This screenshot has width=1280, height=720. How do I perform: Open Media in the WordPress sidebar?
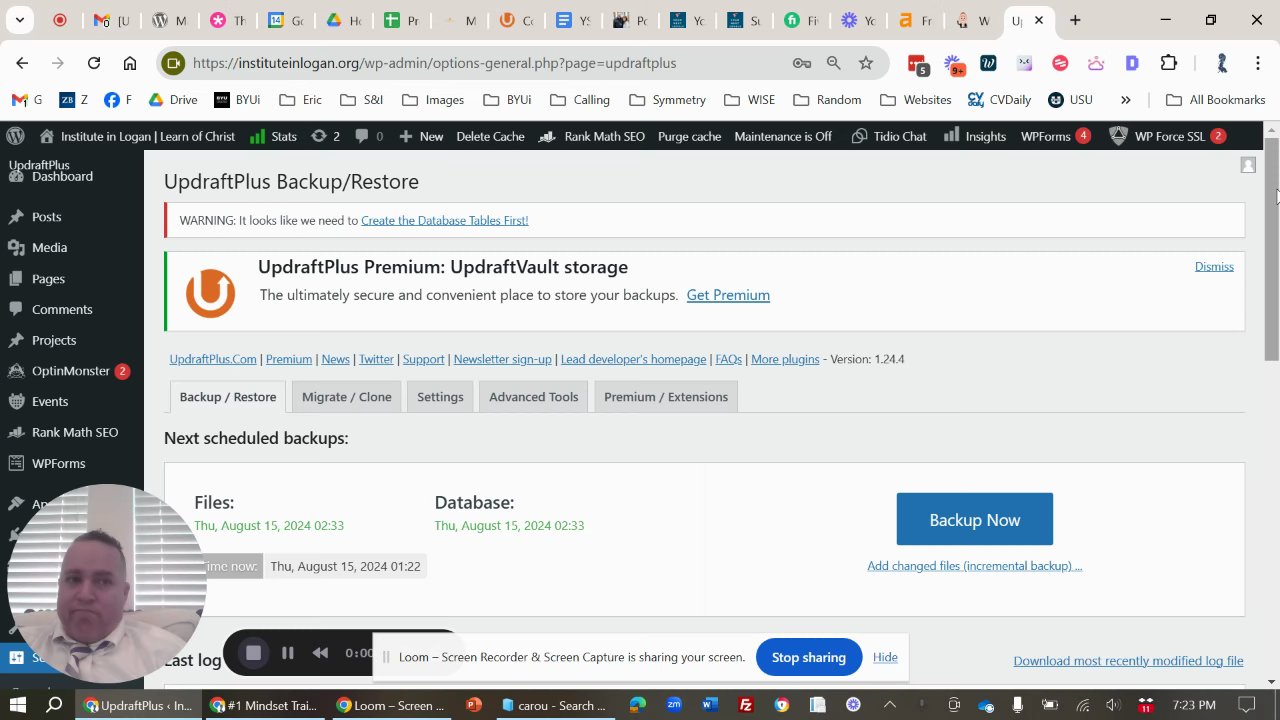[x=49, y=247]
